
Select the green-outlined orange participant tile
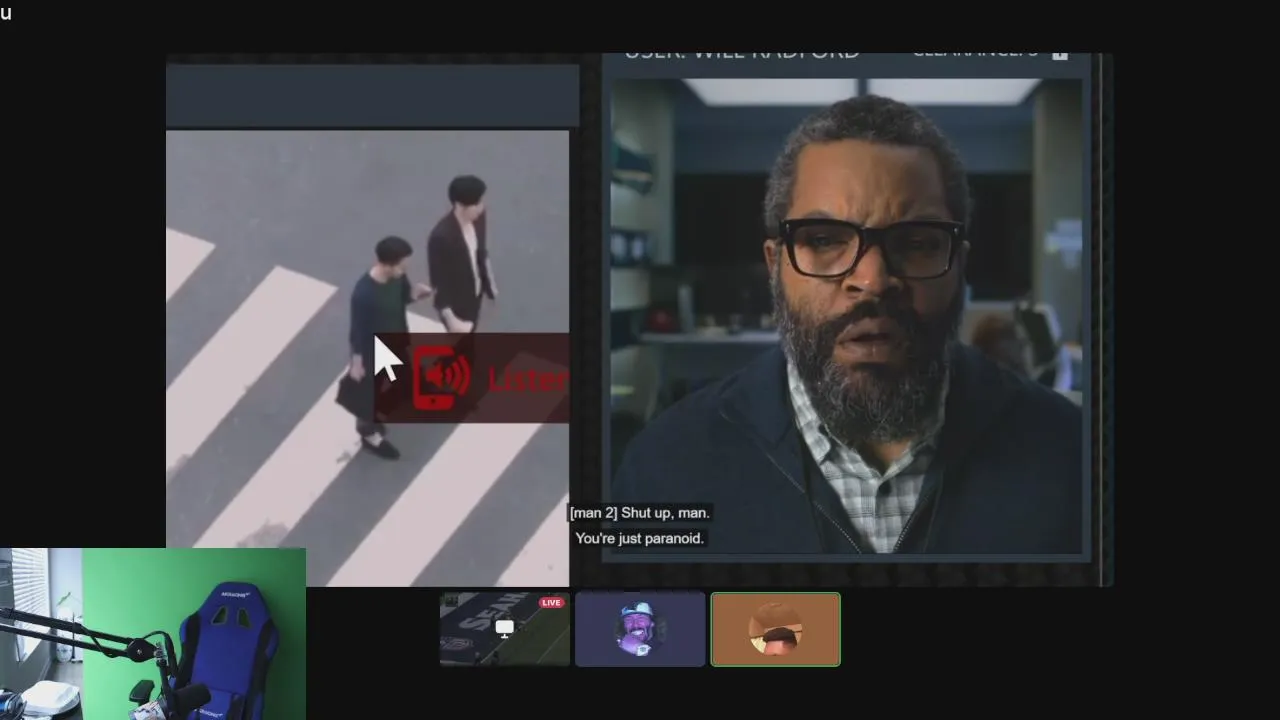click(x=776, y=629)
